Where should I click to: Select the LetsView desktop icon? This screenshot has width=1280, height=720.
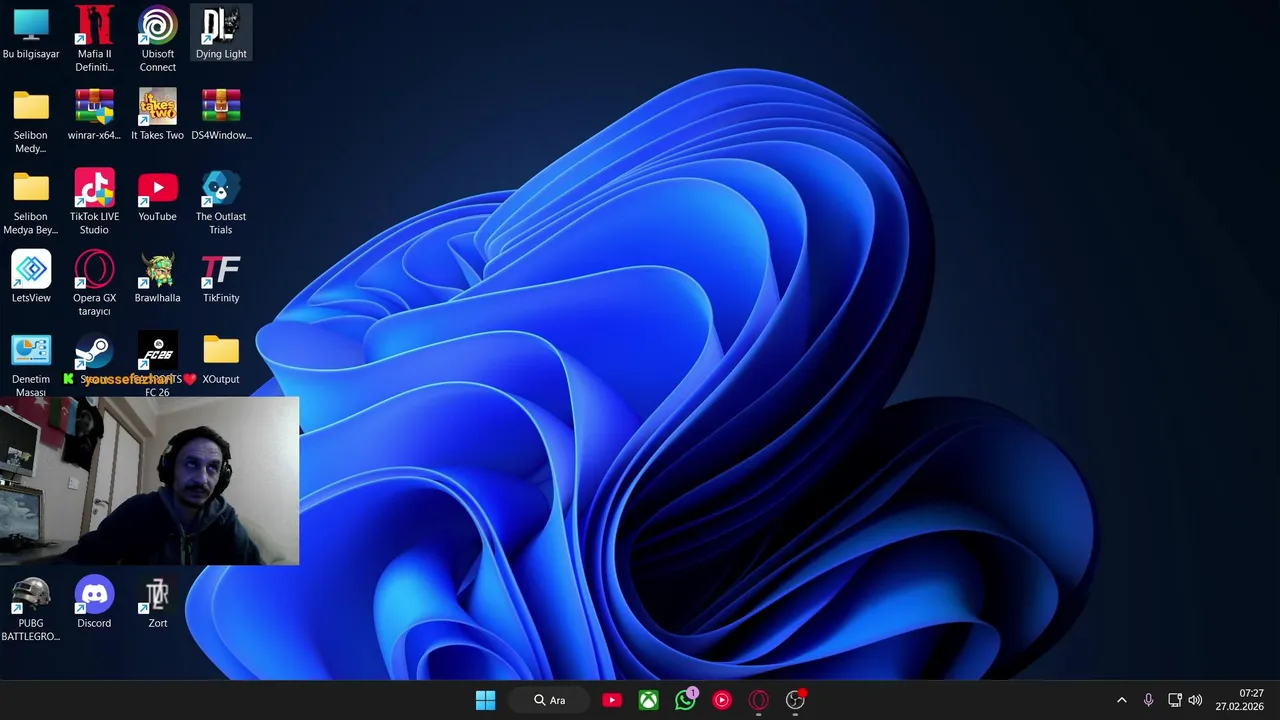point(31,277)
